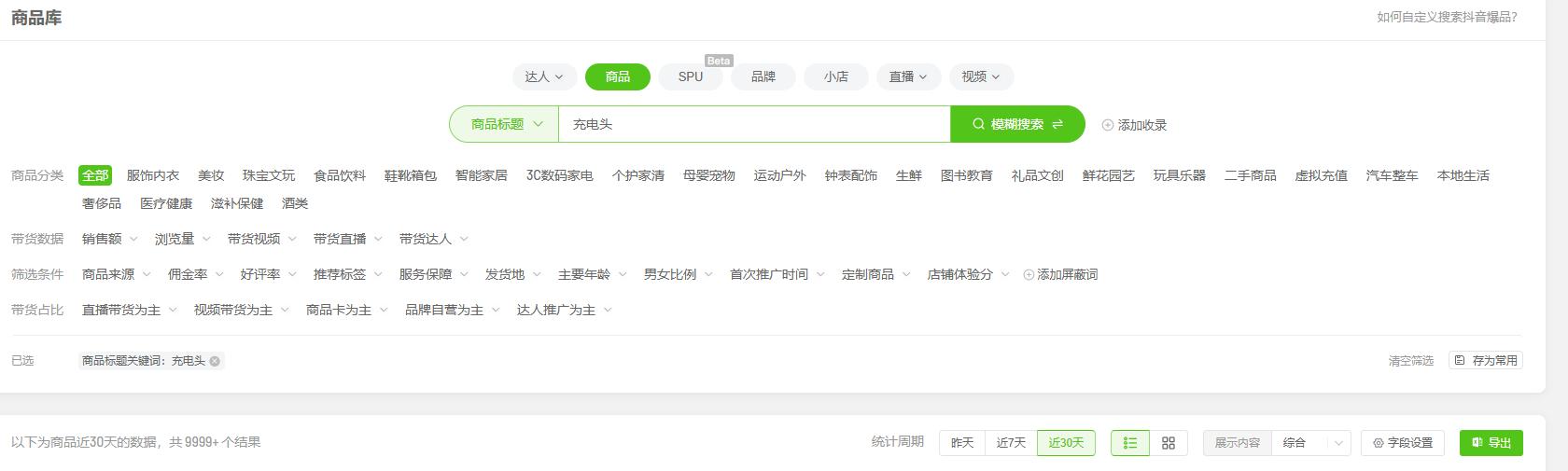The height and width of the screenshot is (471, 1568).
Task: Select the 3C数码家电 category
Action: 559,175
